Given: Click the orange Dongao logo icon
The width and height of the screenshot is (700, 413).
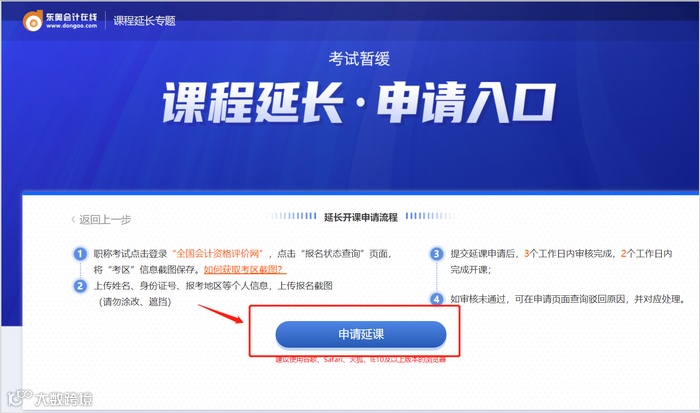Looking at the screenshot, I should click(33, 21).
